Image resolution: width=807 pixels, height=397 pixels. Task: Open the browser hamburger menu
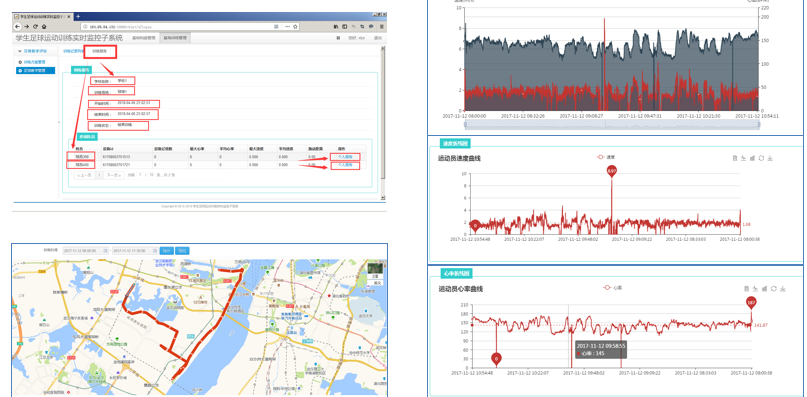tap(381, 26)
